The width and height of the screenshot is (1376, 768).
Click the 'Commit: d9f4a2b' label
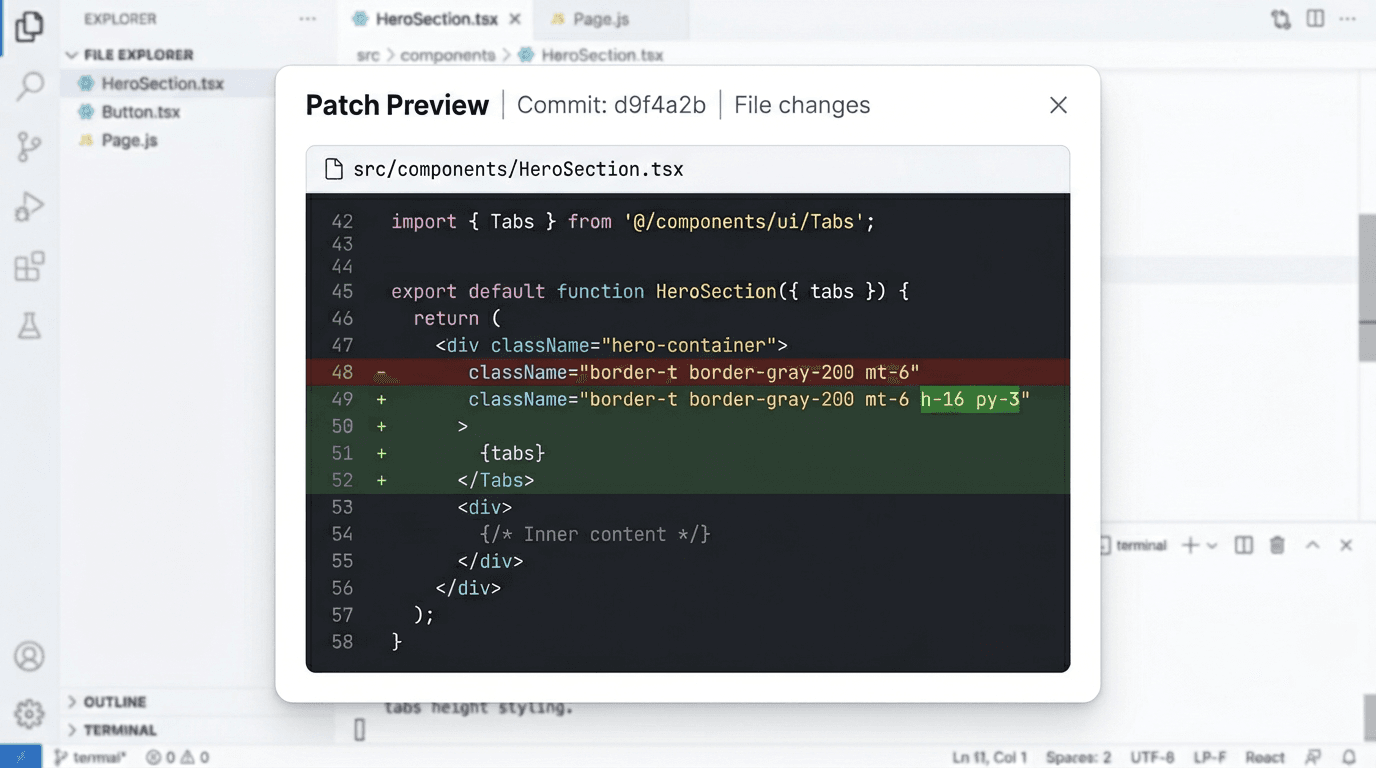(611, 105)
